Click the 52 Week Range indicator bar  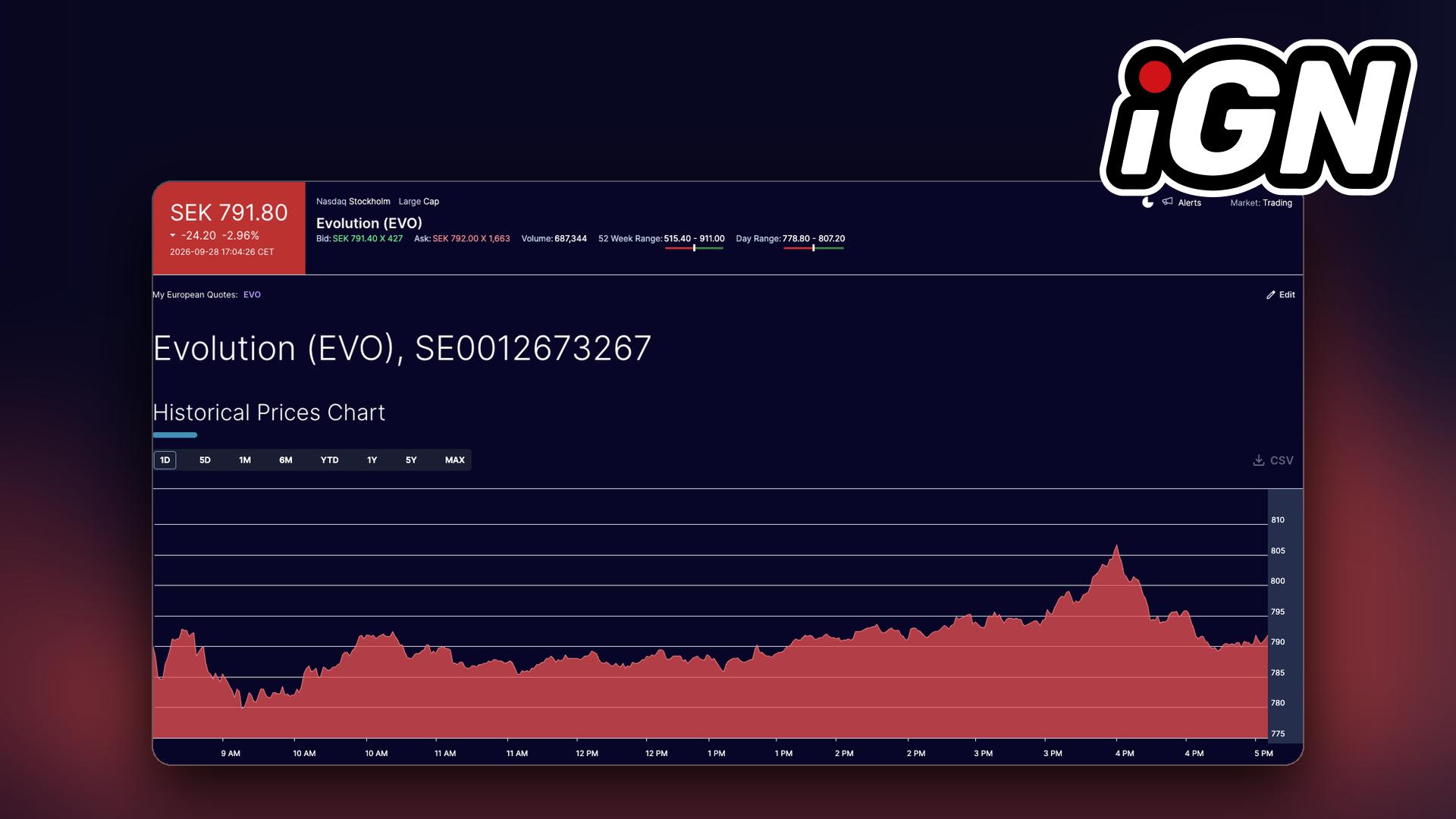point(695,248)
